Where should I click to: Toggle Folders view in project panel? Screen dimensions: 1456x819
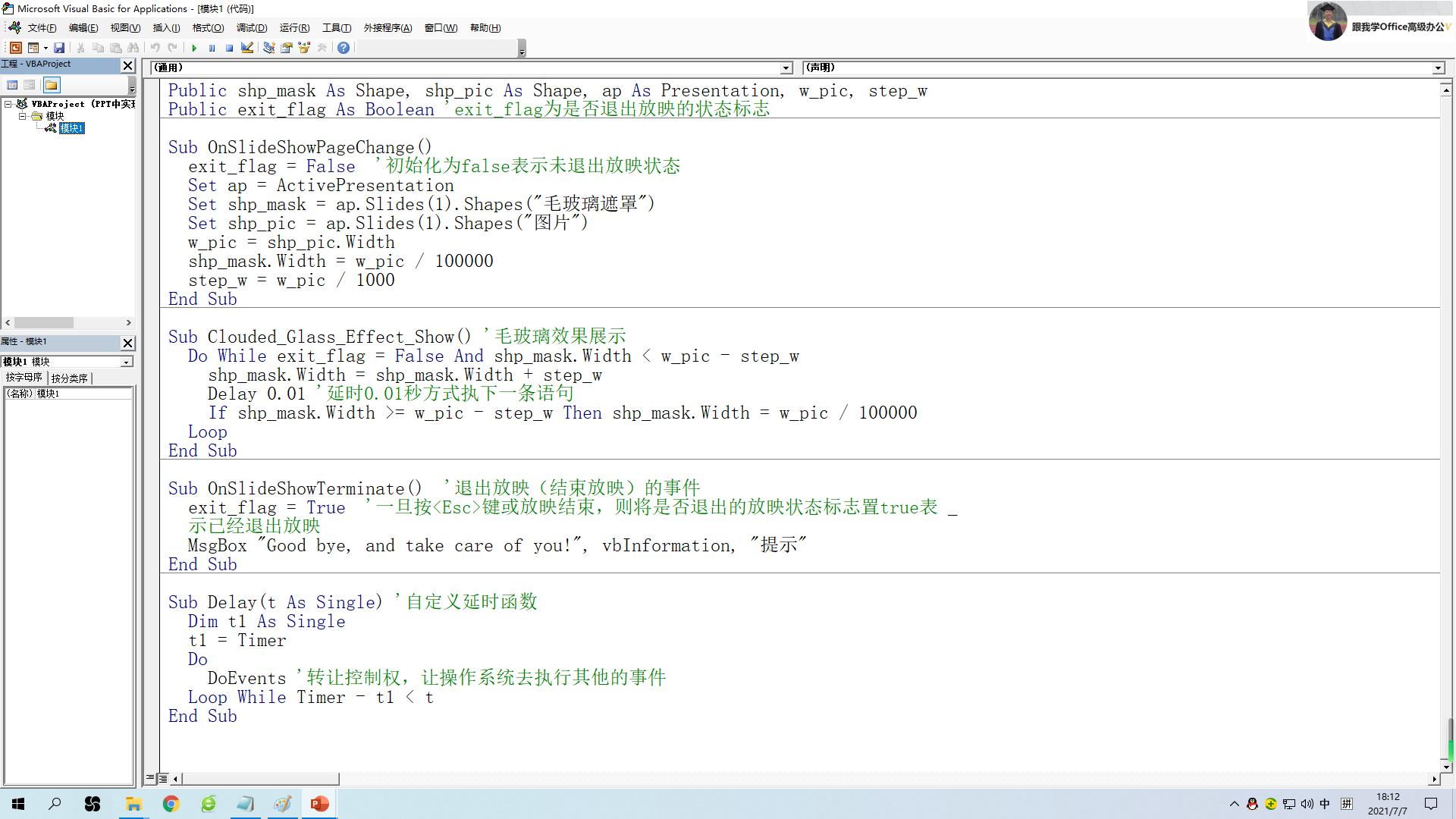click(52, 85)
